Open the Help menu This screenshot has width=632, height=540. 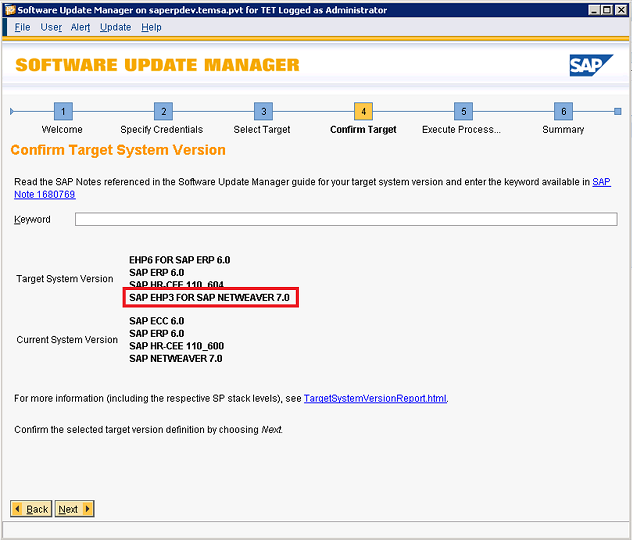[151, 27]
